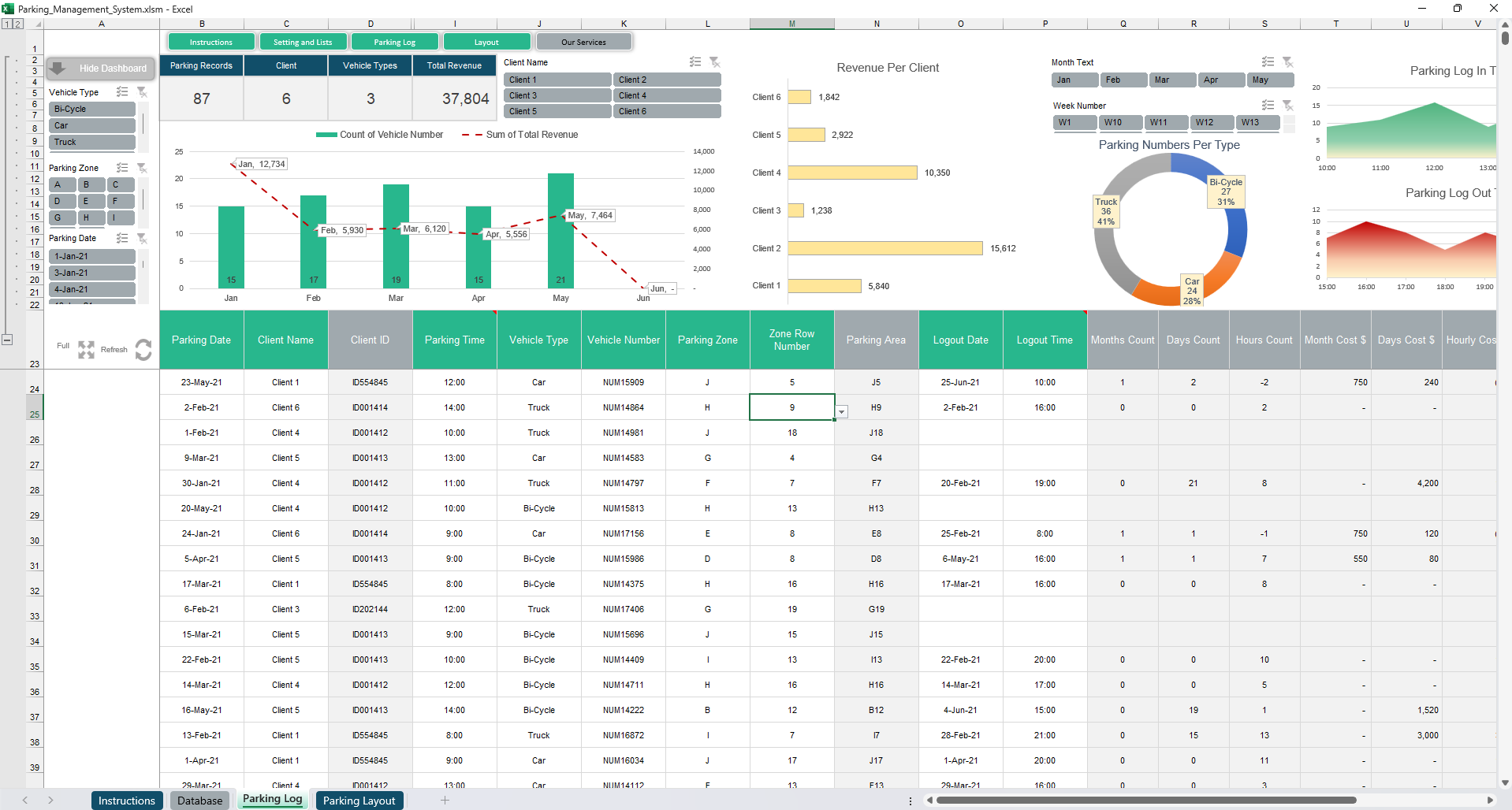This screenshot has width=1512, height=810.
Task: Toggle the Truck vehicle type filter
Action: click(x=91, y=143)
